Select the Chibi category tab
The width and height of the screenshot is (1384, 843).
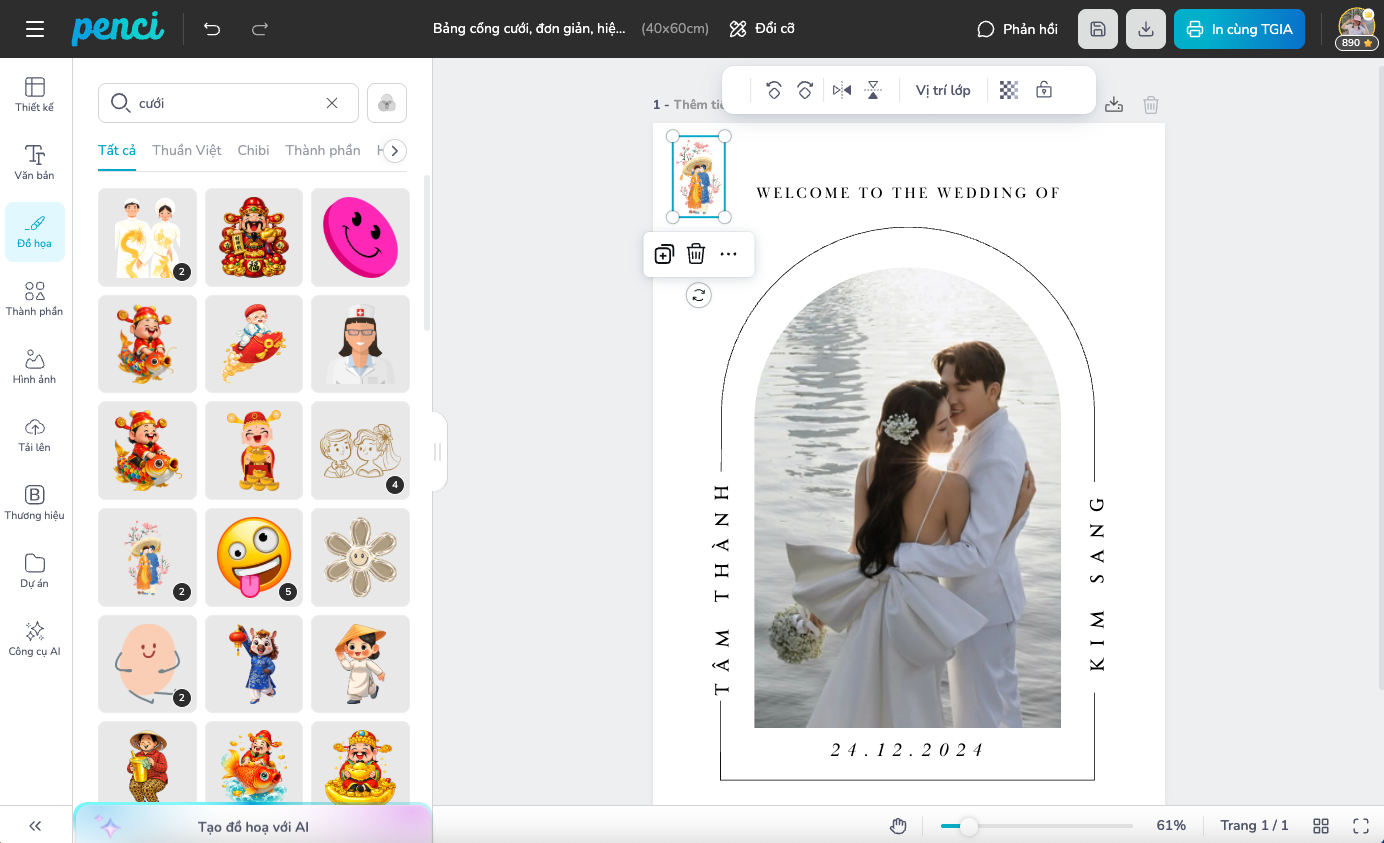pos(253,150)
